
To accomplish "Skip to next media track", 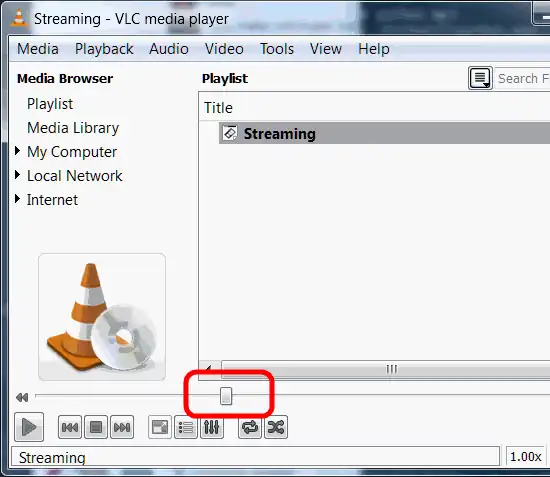I will [122, 427].
